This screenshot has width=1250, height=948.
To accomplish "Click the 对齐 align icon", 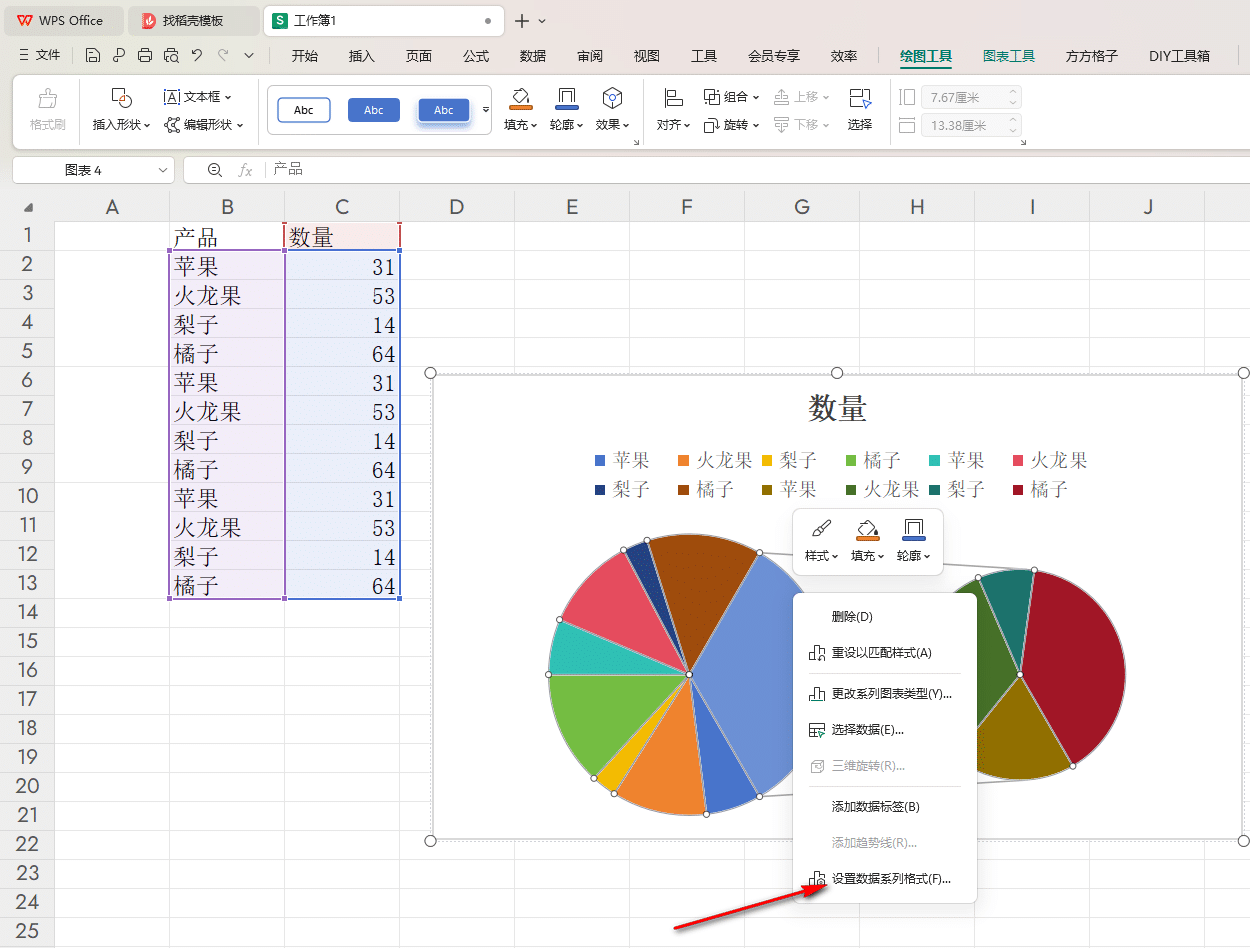I will tap(673, 98).
